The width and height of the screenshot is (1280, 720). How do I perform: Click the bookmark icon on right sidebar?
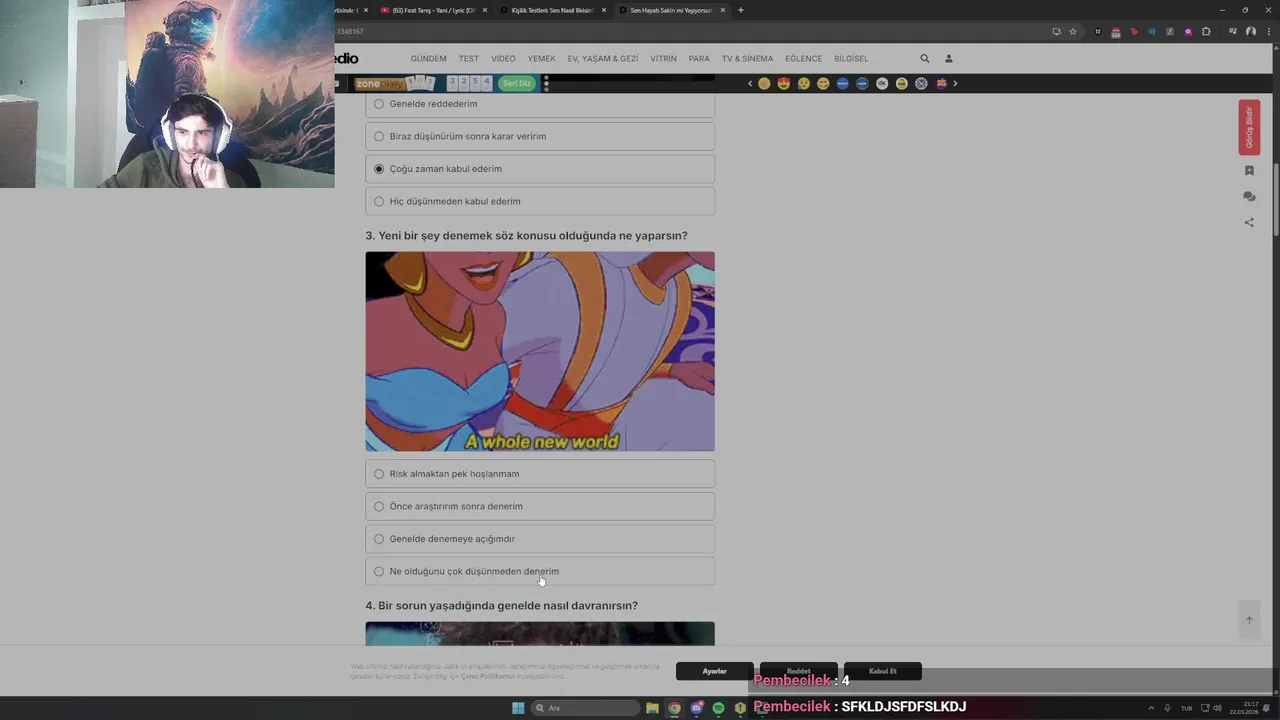coord(1249,171)
